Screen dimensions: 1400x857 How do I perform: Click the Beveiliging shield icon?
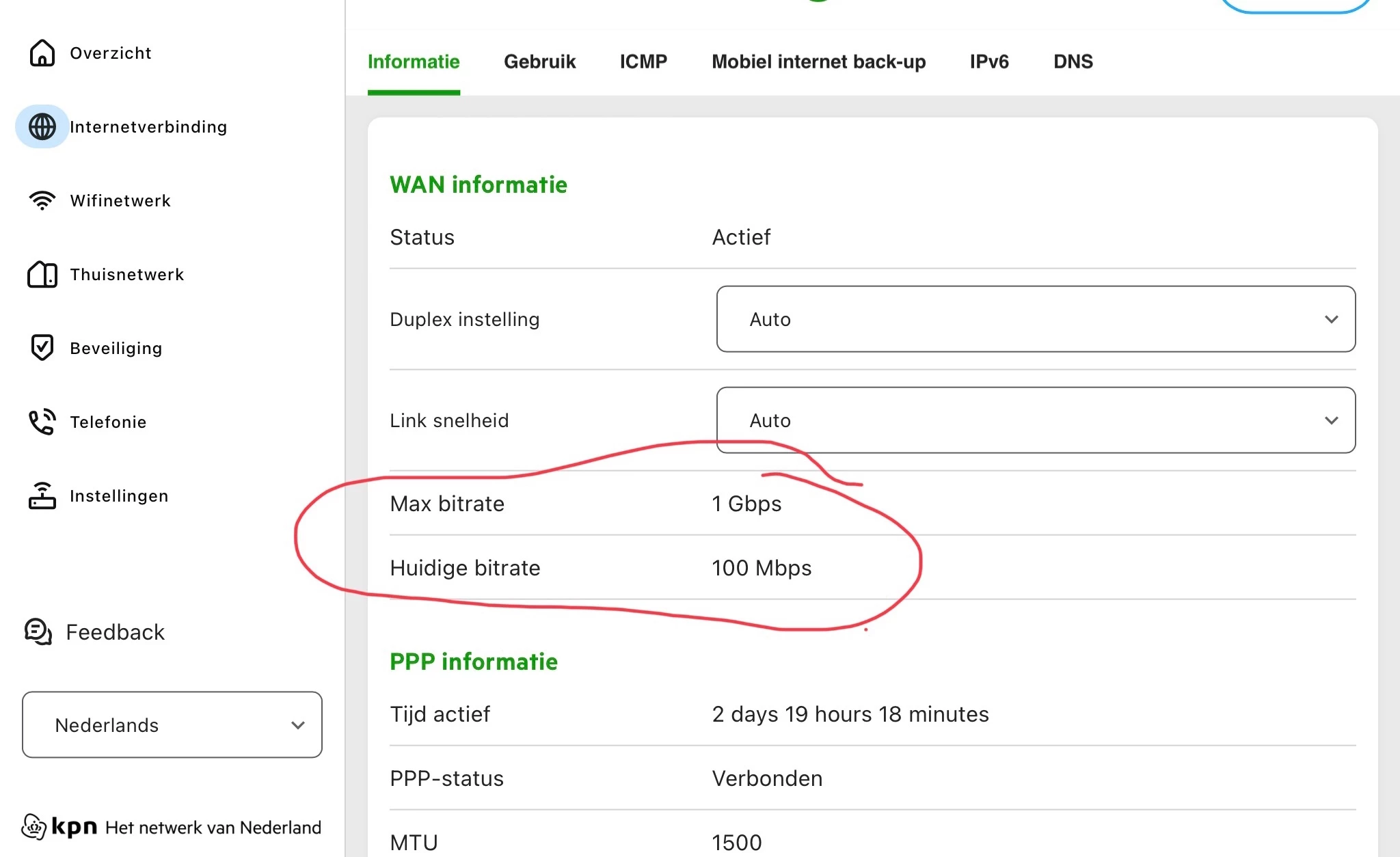[42, 348]
